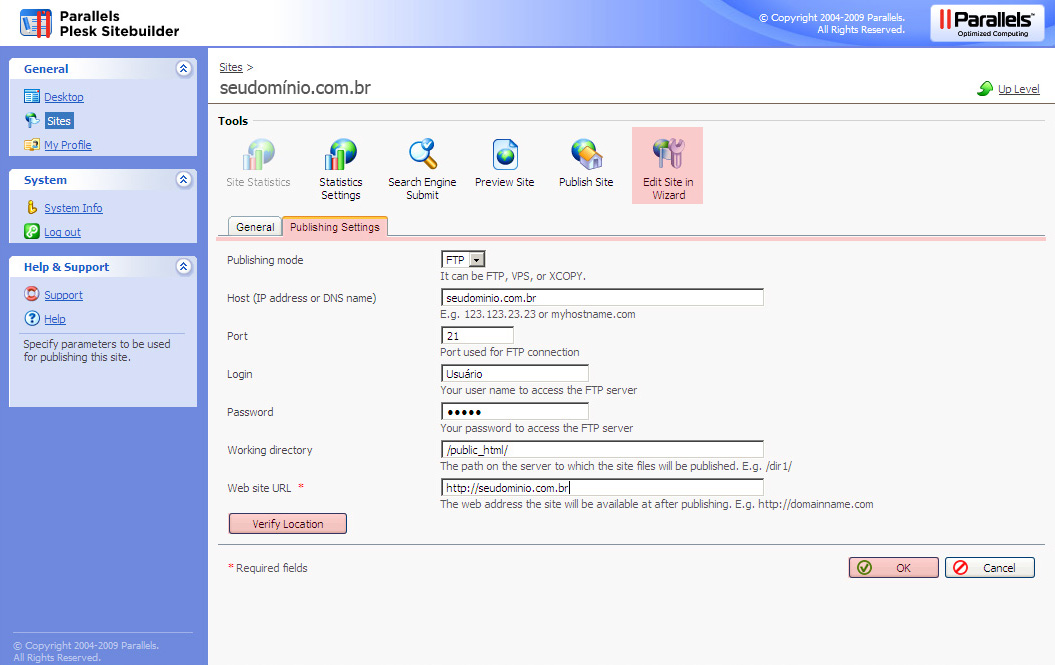Collapse the Help & Support panel

tap(184, 267)
